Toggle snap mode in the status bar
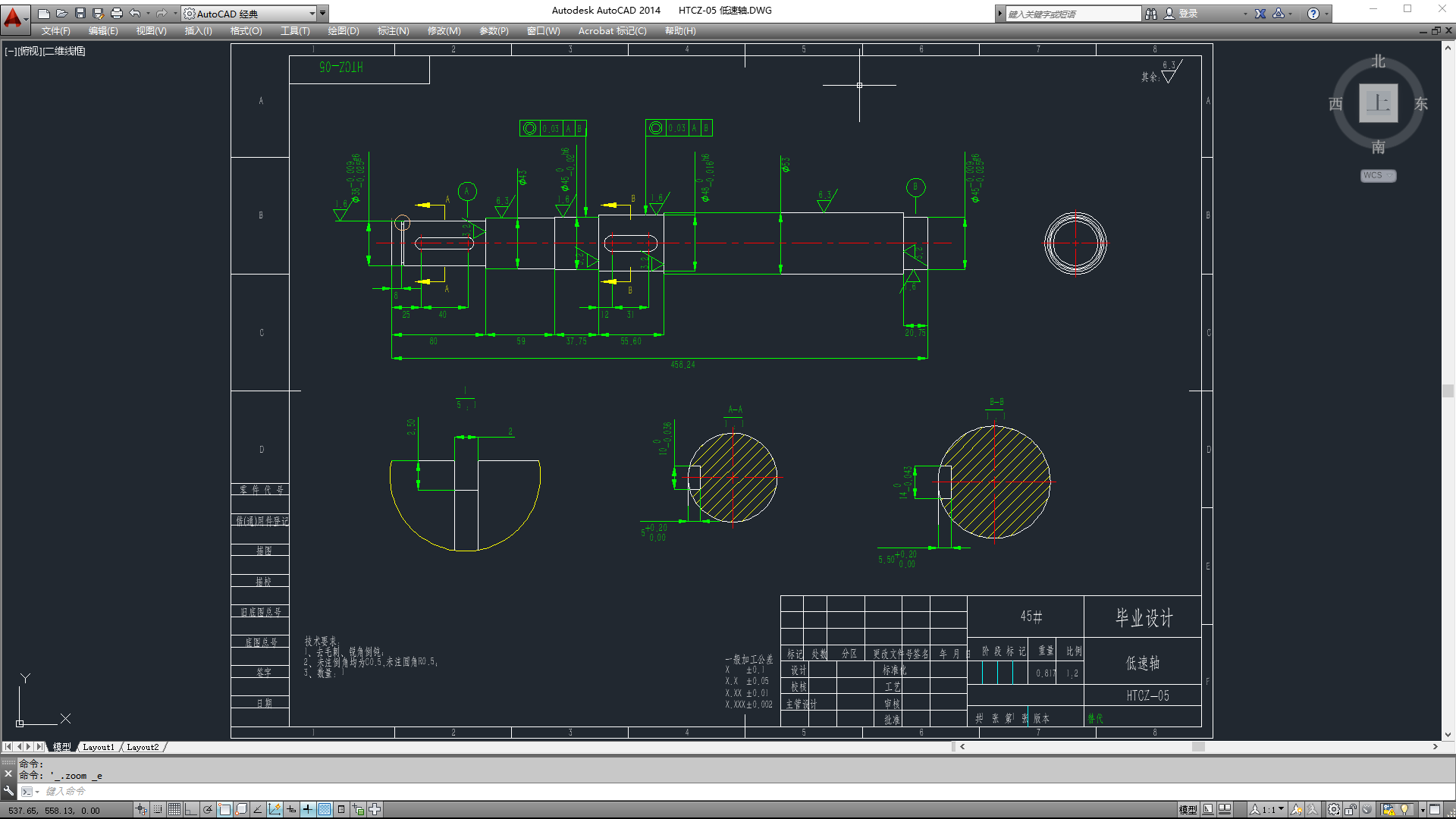 pos(158,810)
